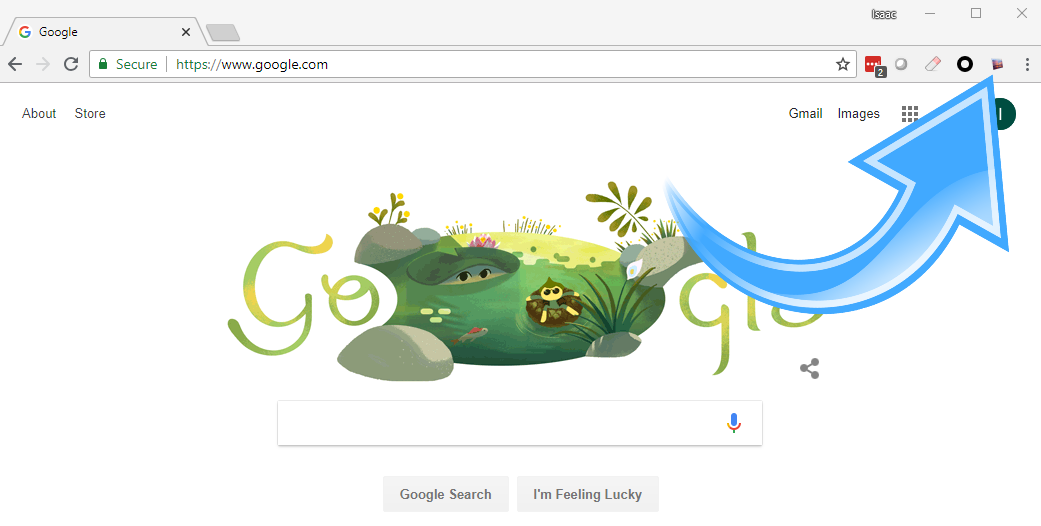
Task: Focus the Google search box
Action: click(x=501, y=423)
